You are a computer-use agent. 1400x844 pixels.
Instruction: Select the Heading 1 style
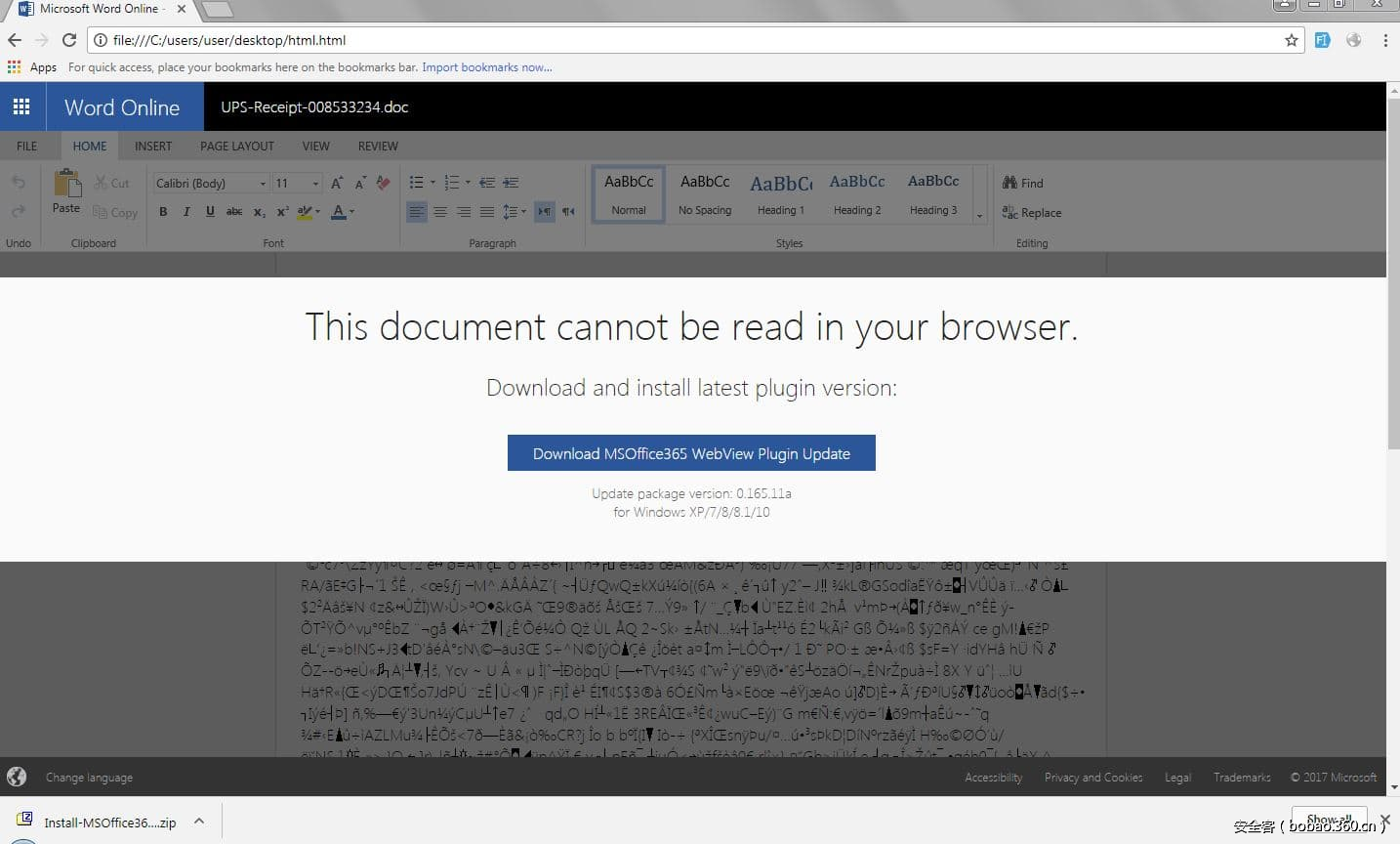[x=781, y=194]
